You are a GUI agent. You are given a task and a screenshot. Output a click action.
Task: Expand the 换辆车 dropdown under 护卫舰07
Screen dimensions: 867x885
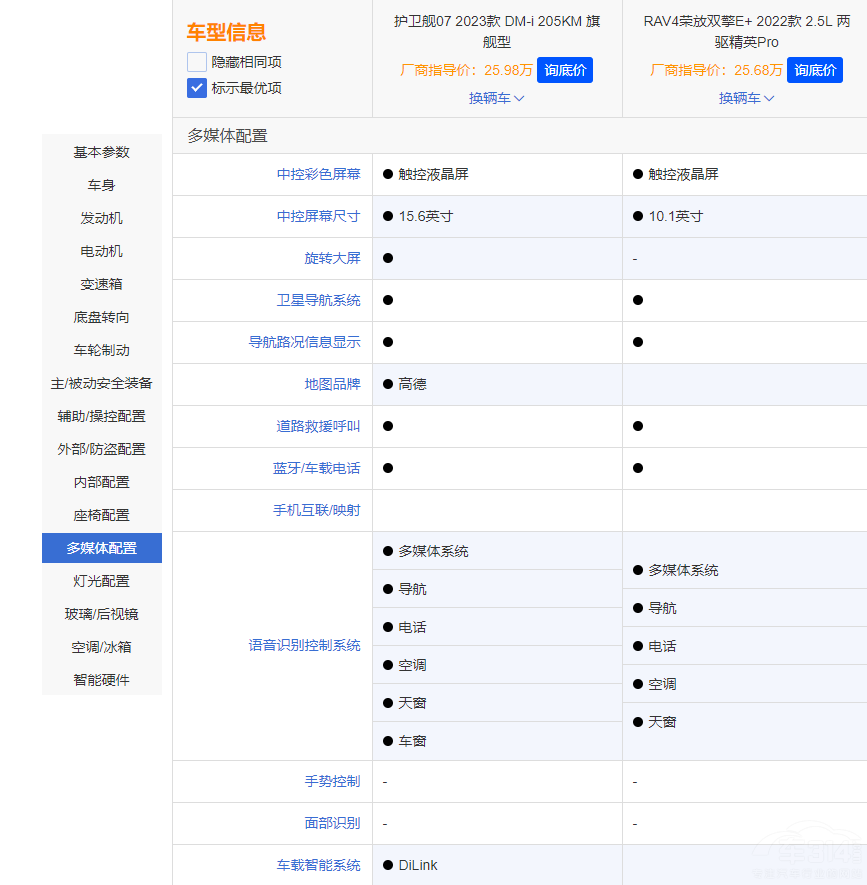coord(496,98)
